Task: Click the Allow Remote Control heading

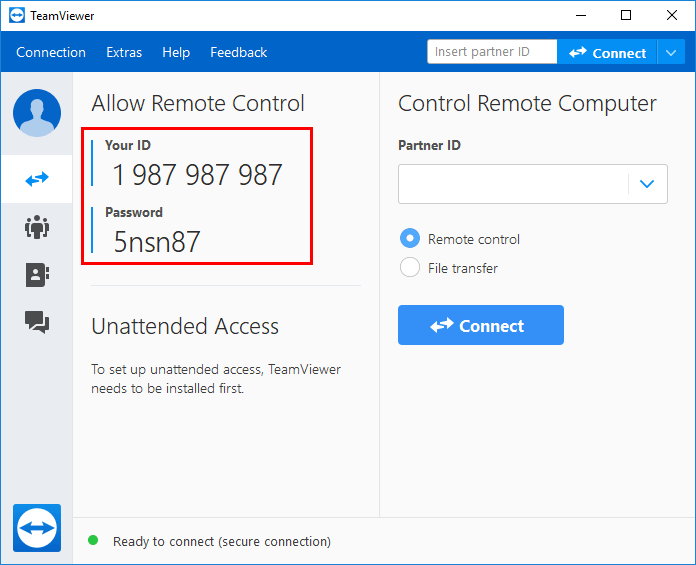Action: click(x=198, y=103)
